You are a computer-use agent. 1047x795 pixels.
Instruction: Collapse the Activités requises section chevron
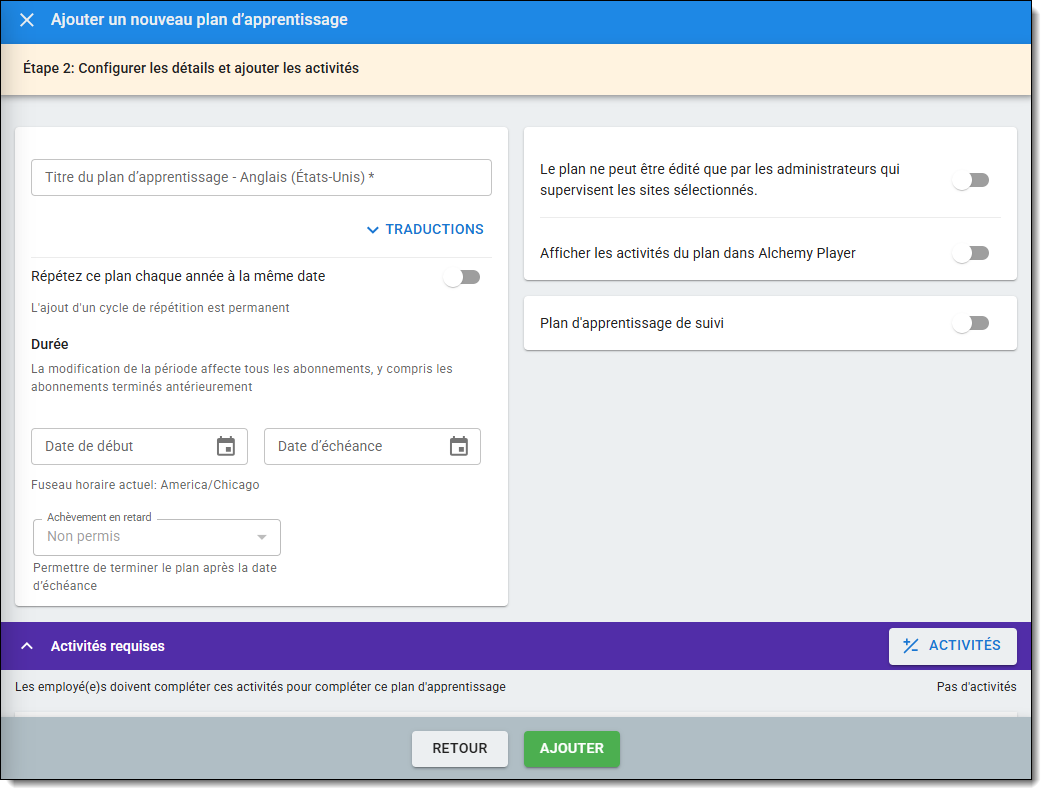pos(27,646)
